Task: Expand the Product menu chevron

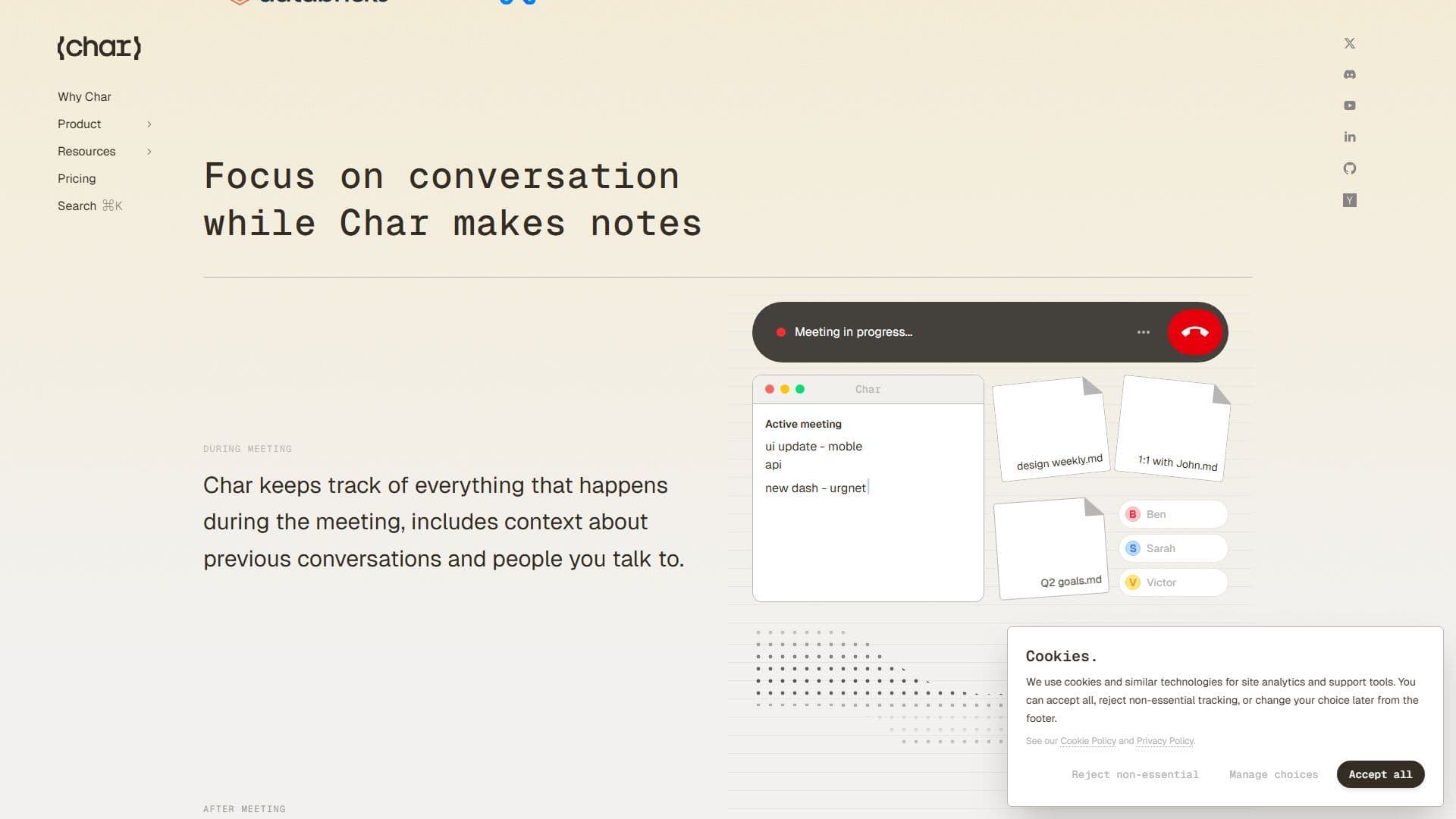Action: click(x=149, y=124)
